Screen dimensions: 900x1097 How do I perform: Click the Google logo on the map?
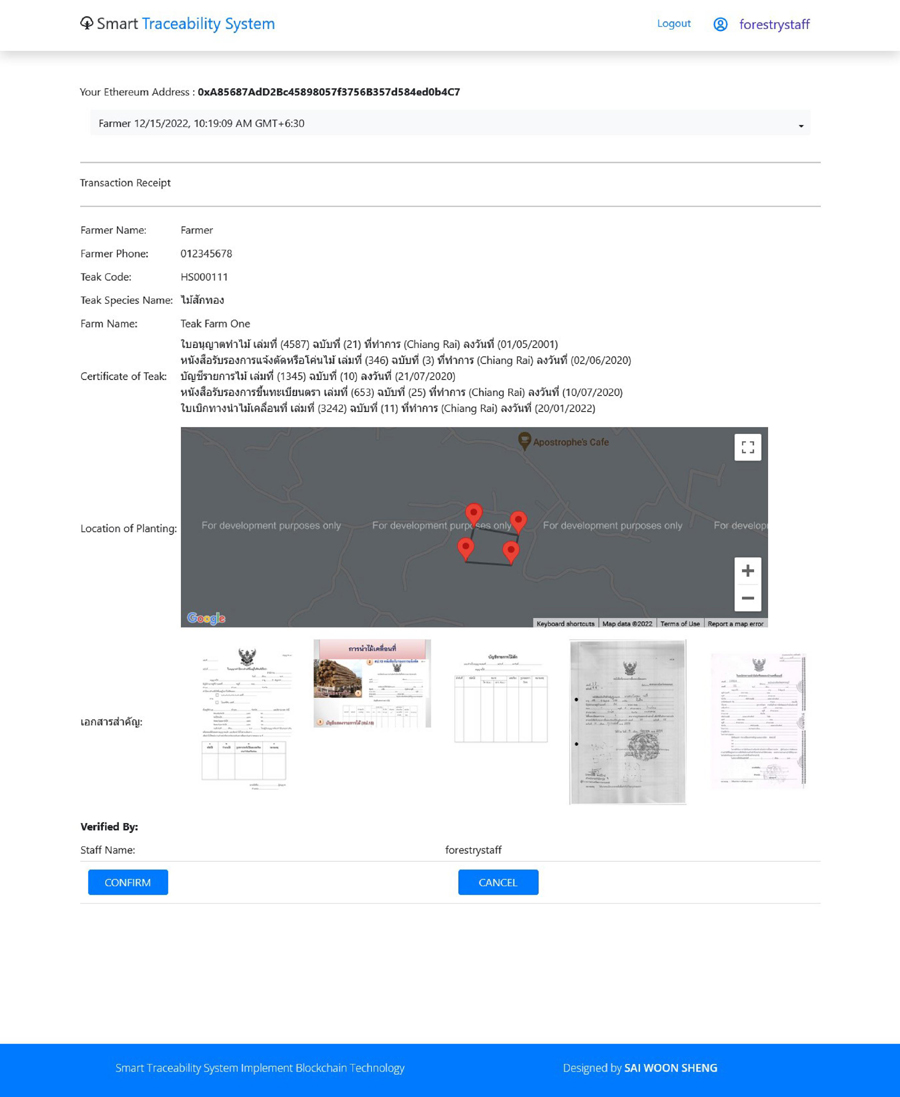click(x=206, y=619)
